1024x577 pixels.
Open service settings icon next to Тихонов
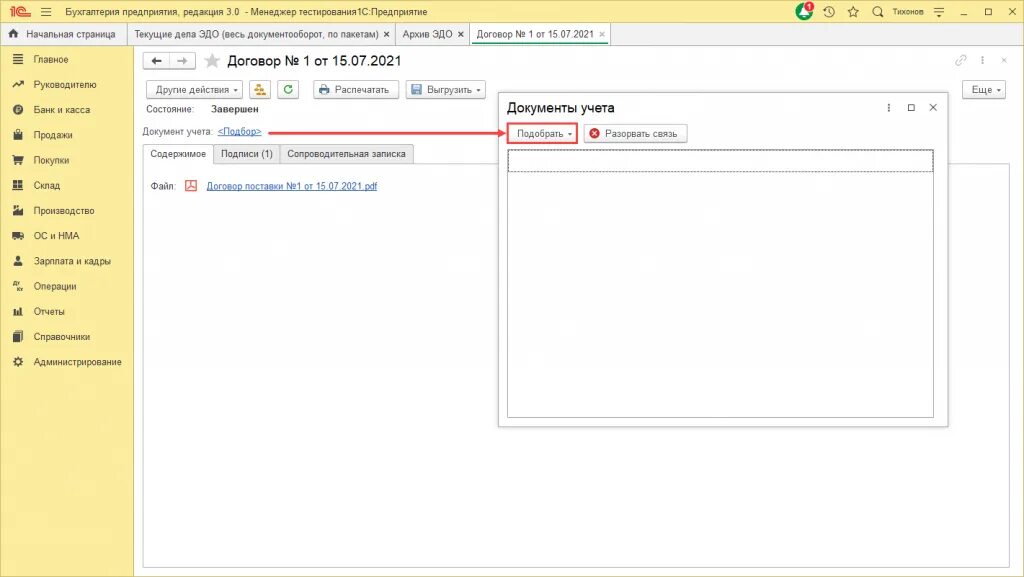(x=939, y=12)
